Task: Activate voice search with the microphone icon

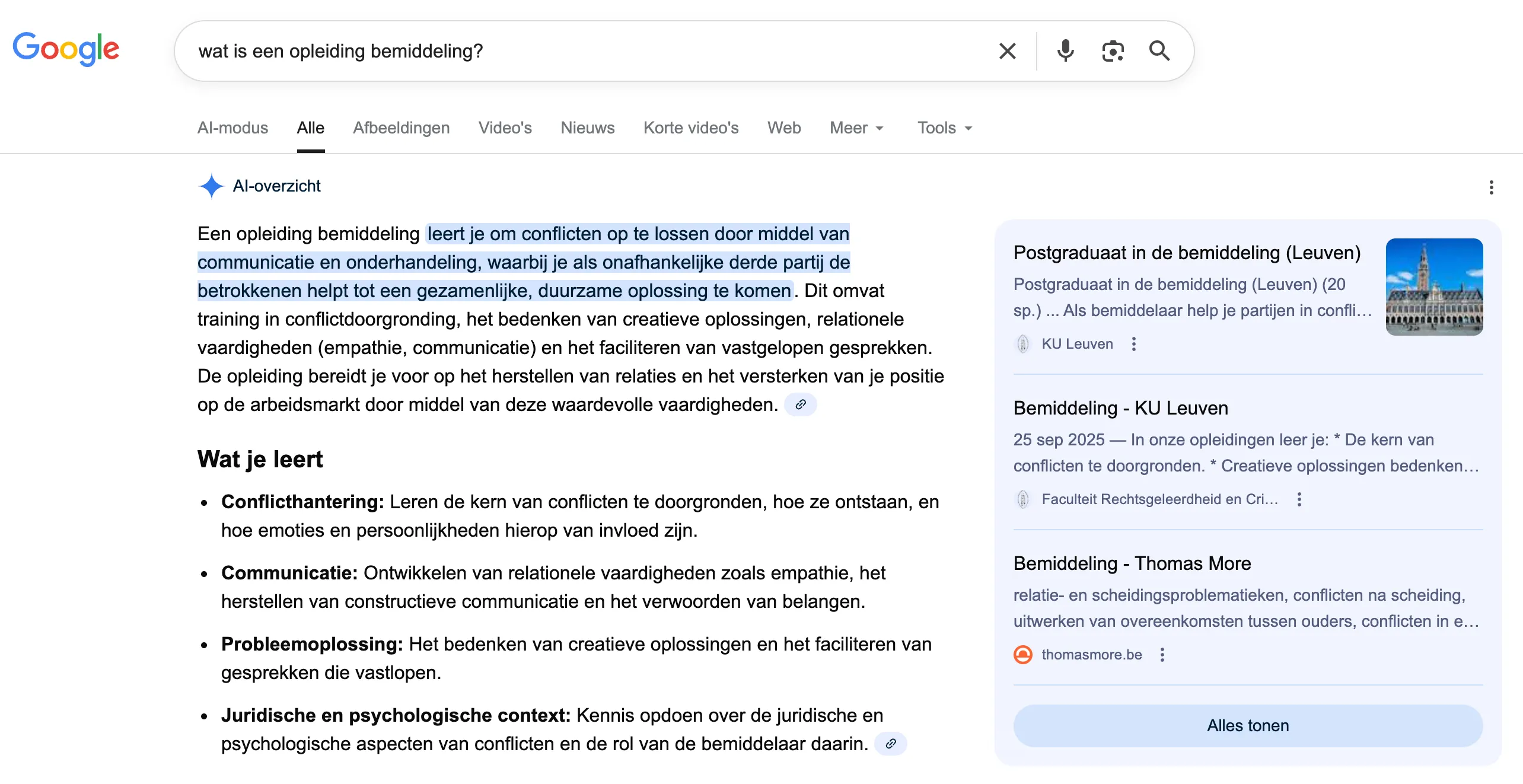Action: pos(1065,50)
